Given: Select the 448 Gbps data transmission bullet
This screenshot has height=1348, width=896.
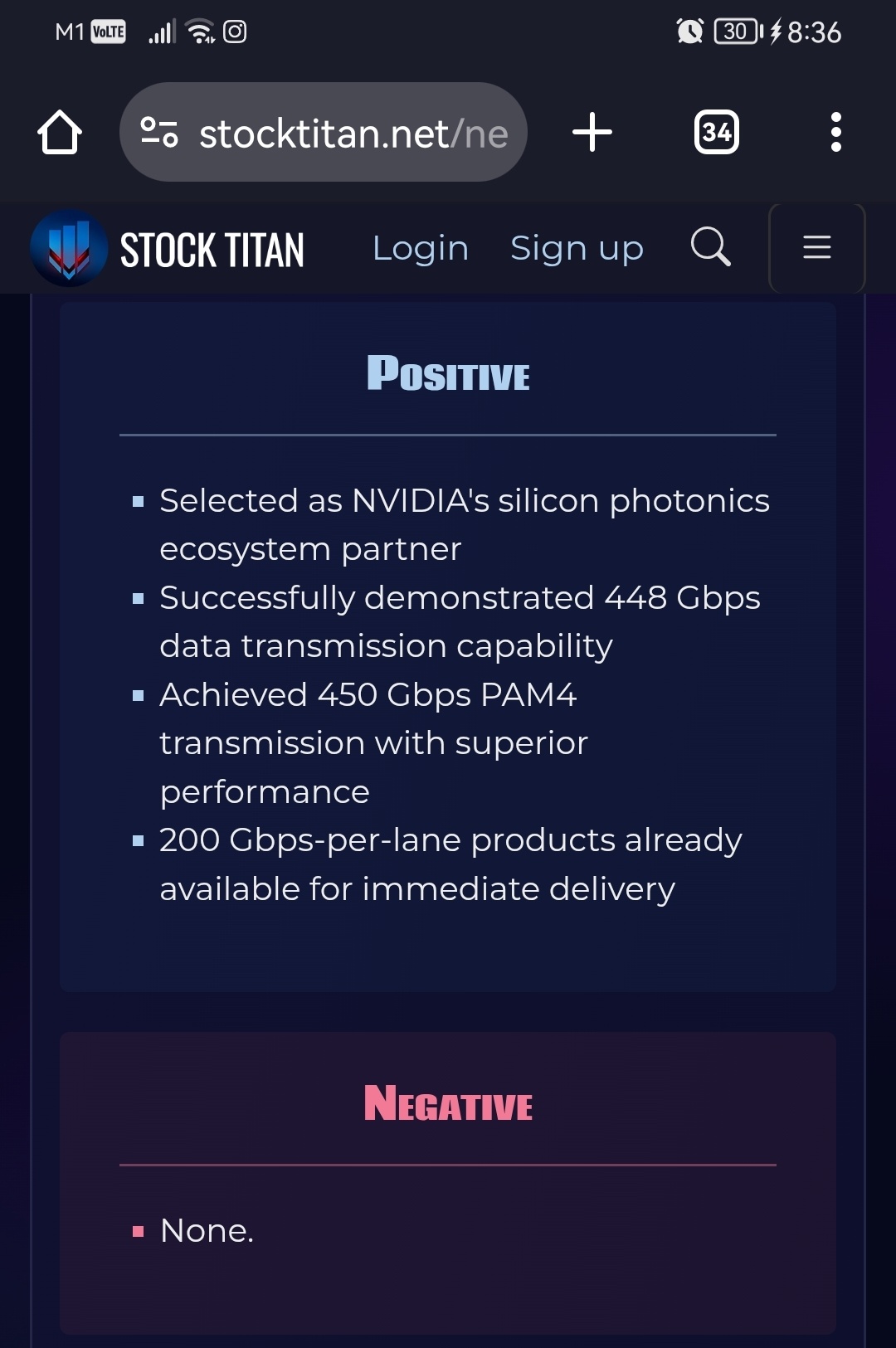Looking at the screenshot, I should pos(460,621).
